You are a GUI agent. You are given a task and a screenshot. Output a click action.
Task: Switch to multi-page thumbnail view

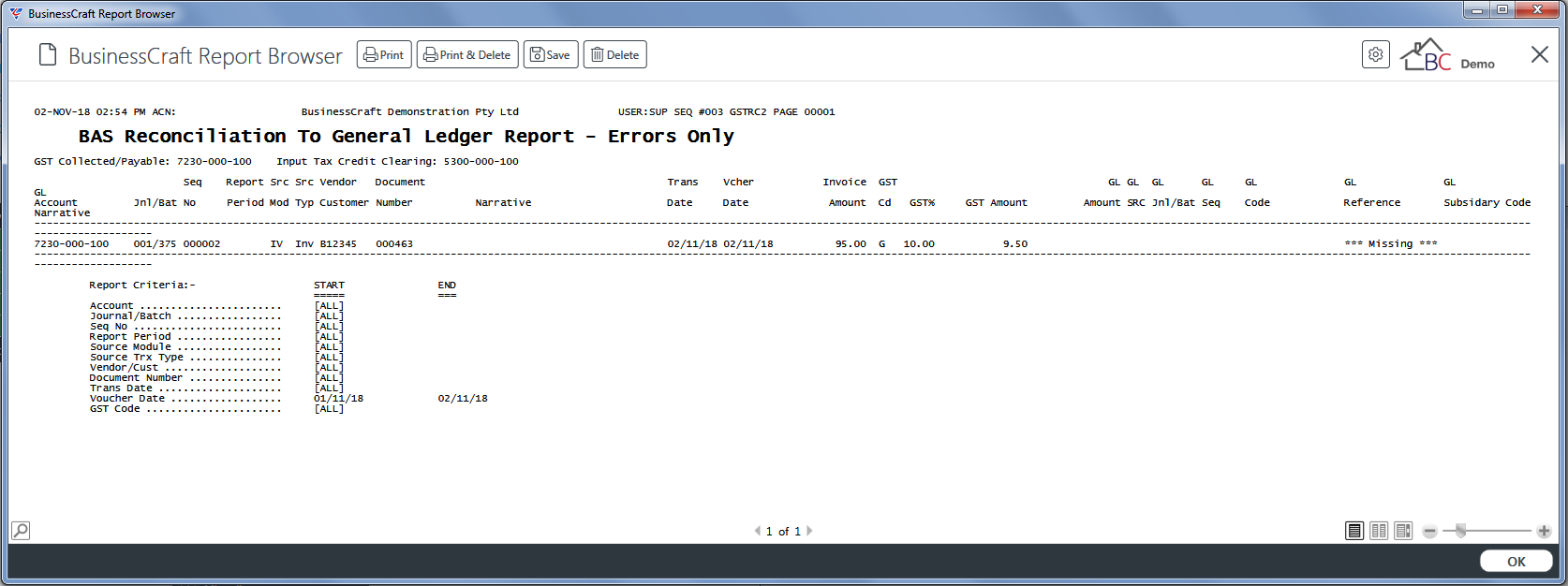pyautogui.click(x=1403, y=531)
